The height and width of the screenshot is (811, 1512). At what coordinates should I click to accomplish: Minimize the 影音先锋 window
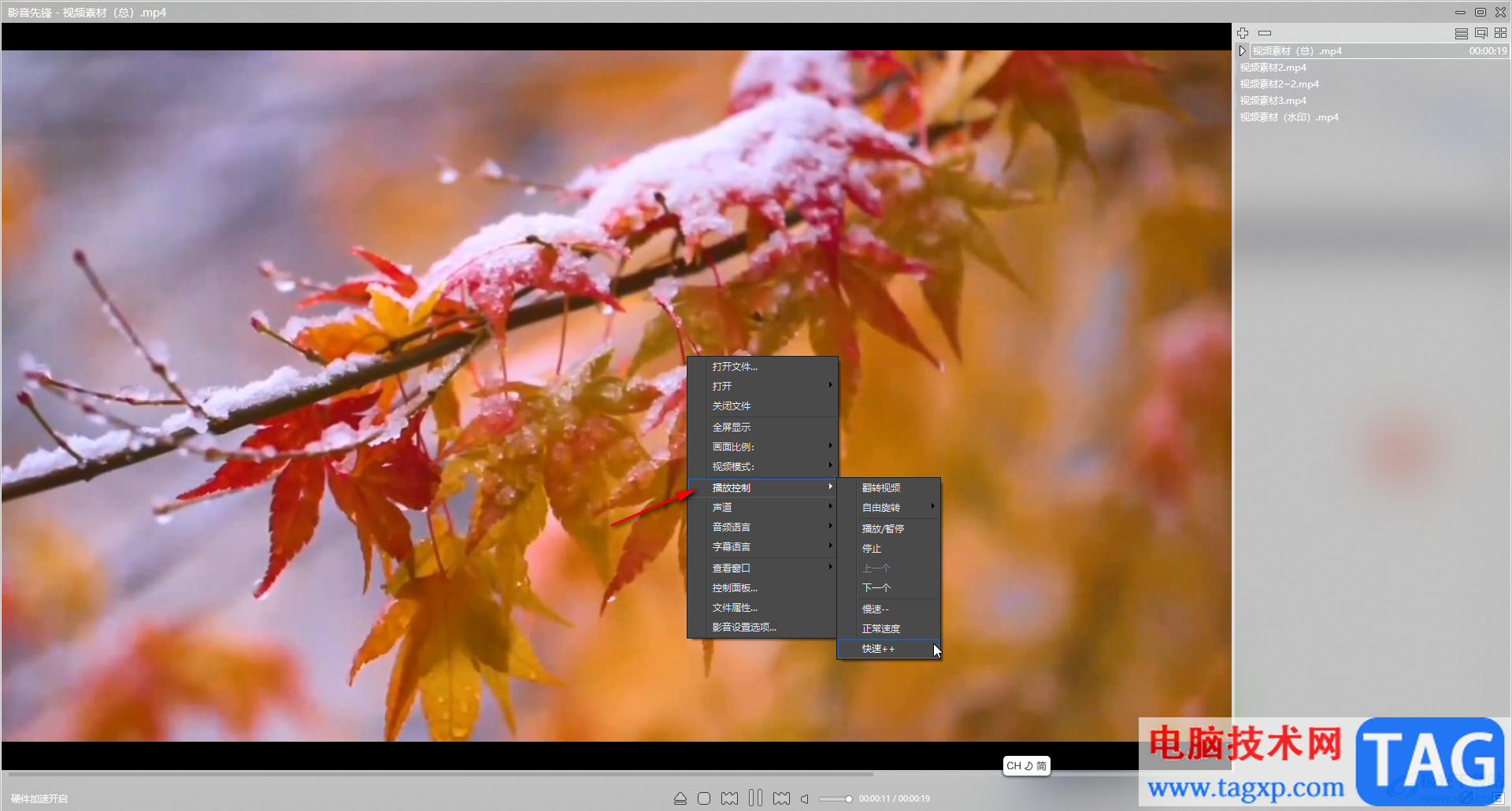coord(1460,13)
